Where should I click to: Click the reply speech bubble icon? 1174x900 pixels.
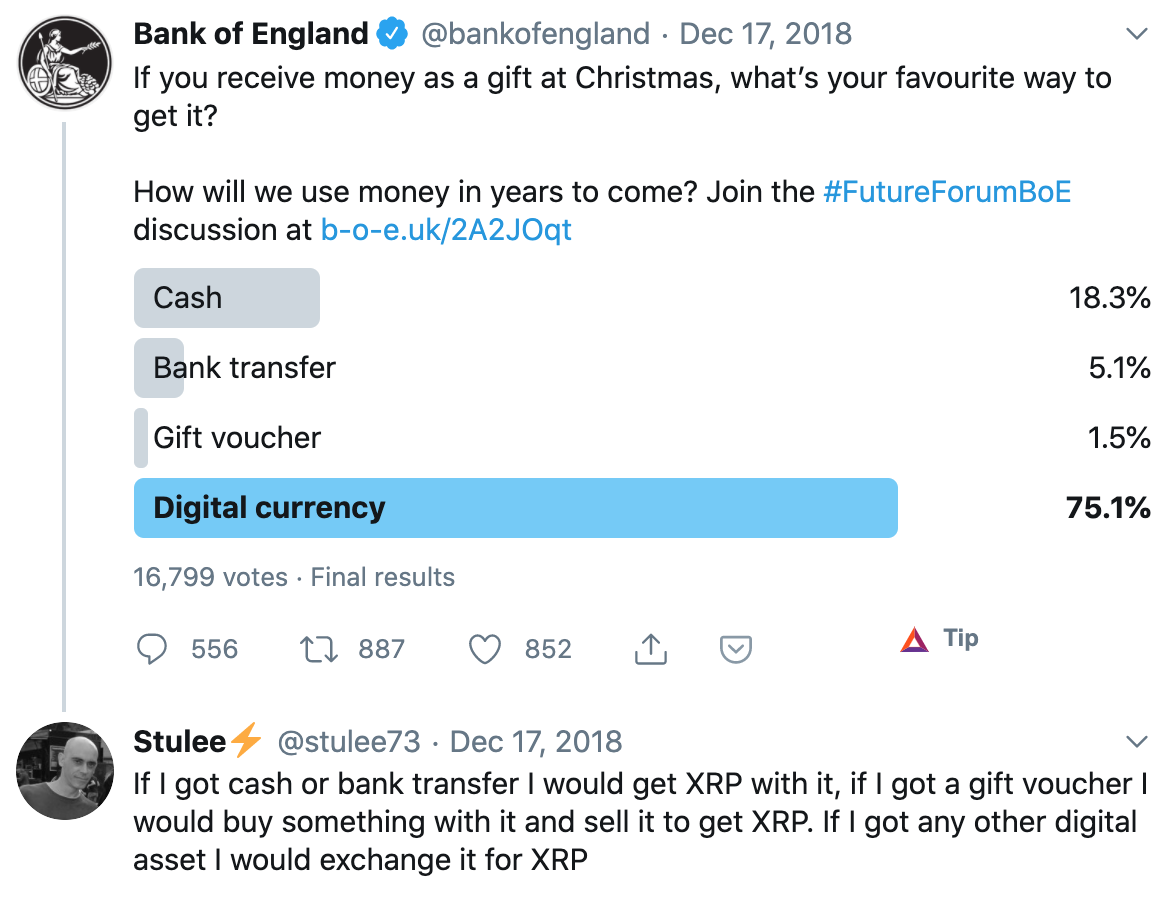(x=151, y=650)
